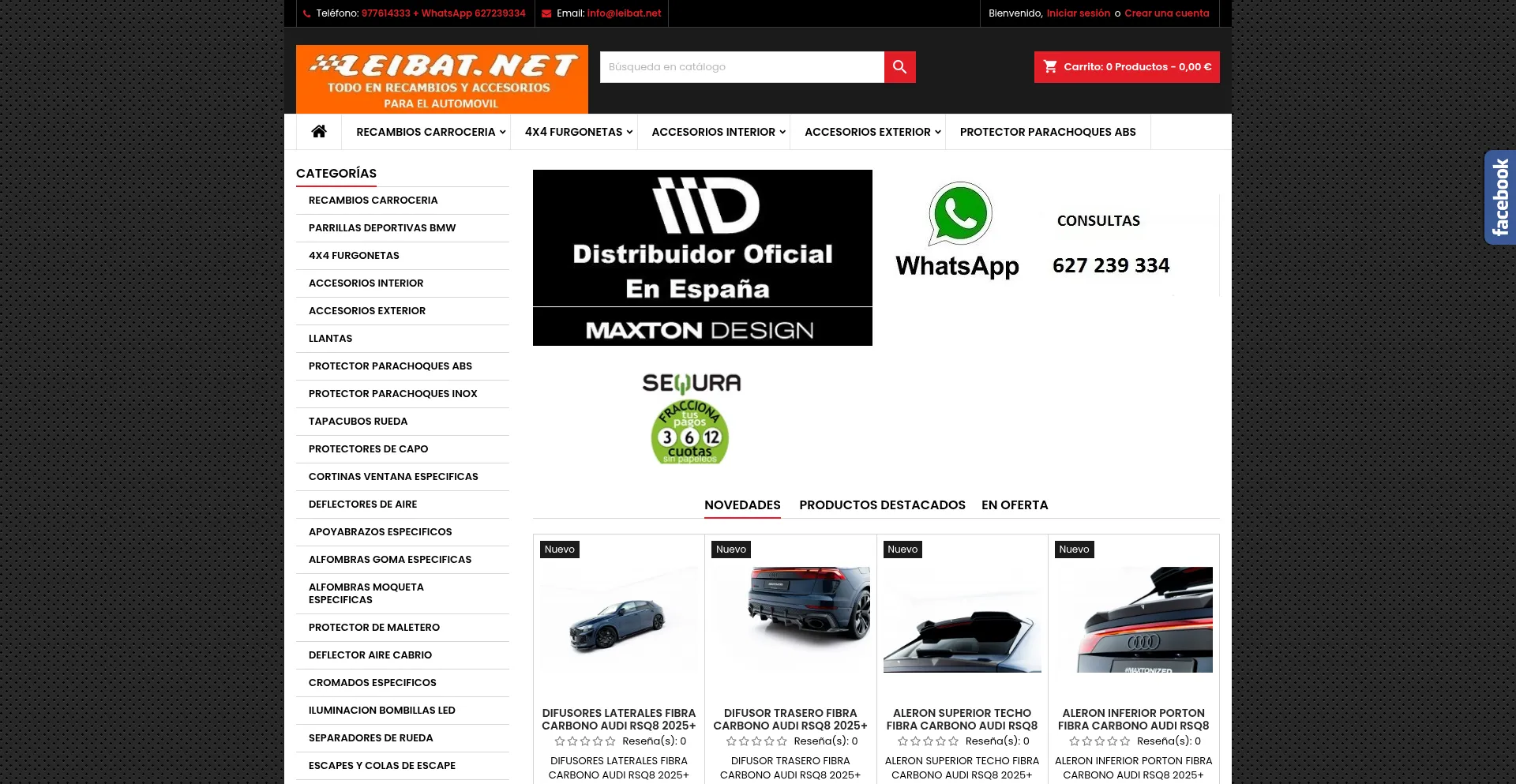The height and width of the screenshot is (784, 1516).
Task: Open the Carrito button
Action: click(x=1127, y=67)
